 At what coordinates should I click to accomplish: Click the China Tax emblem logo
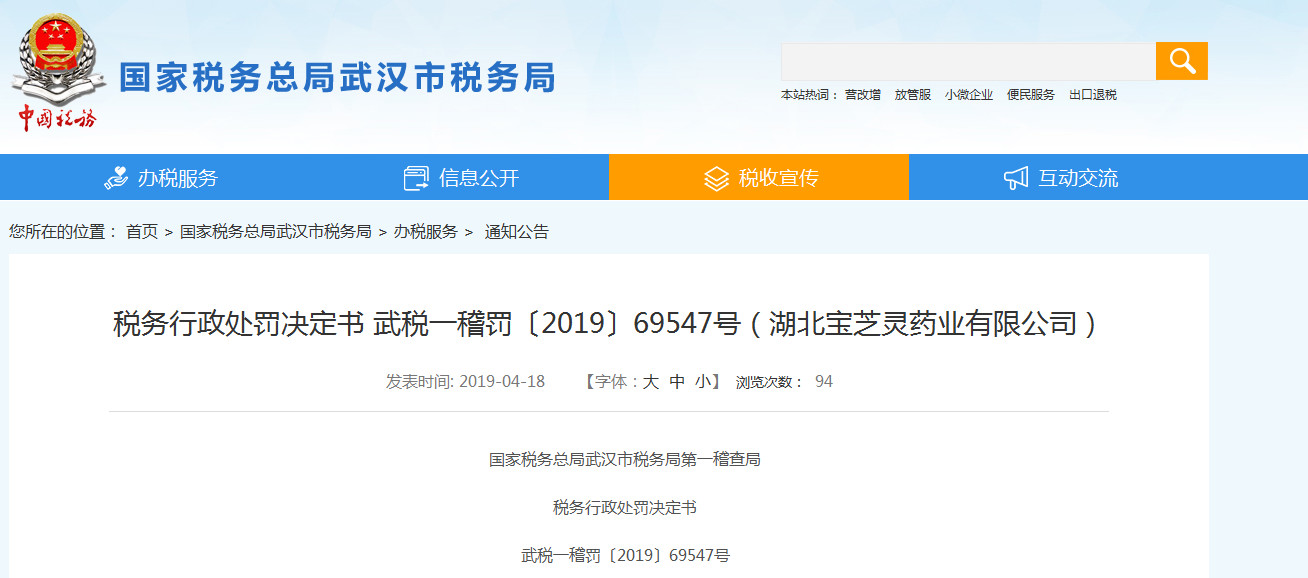tap(56, 72)
